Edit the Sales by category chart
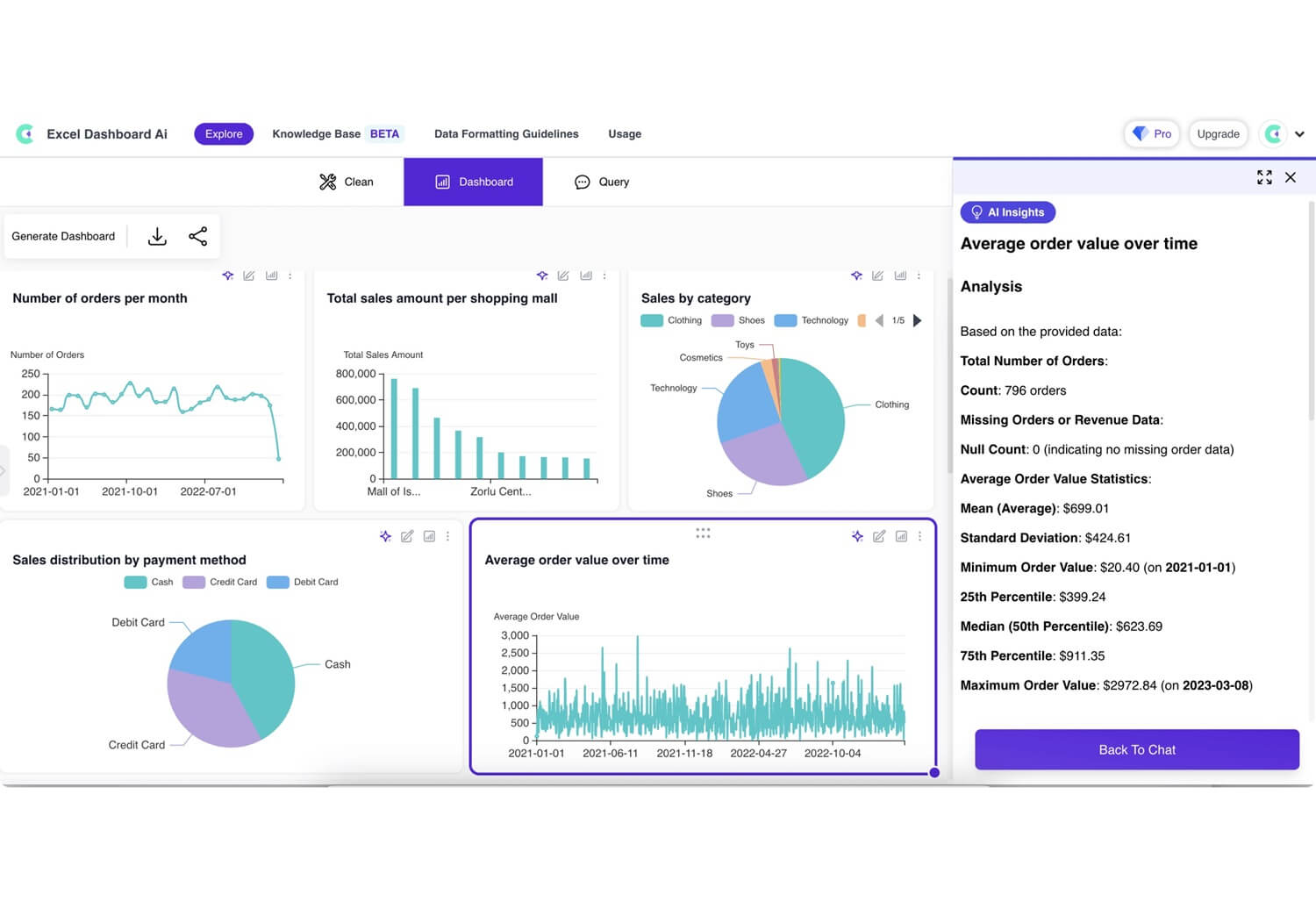 pos(877,276)
